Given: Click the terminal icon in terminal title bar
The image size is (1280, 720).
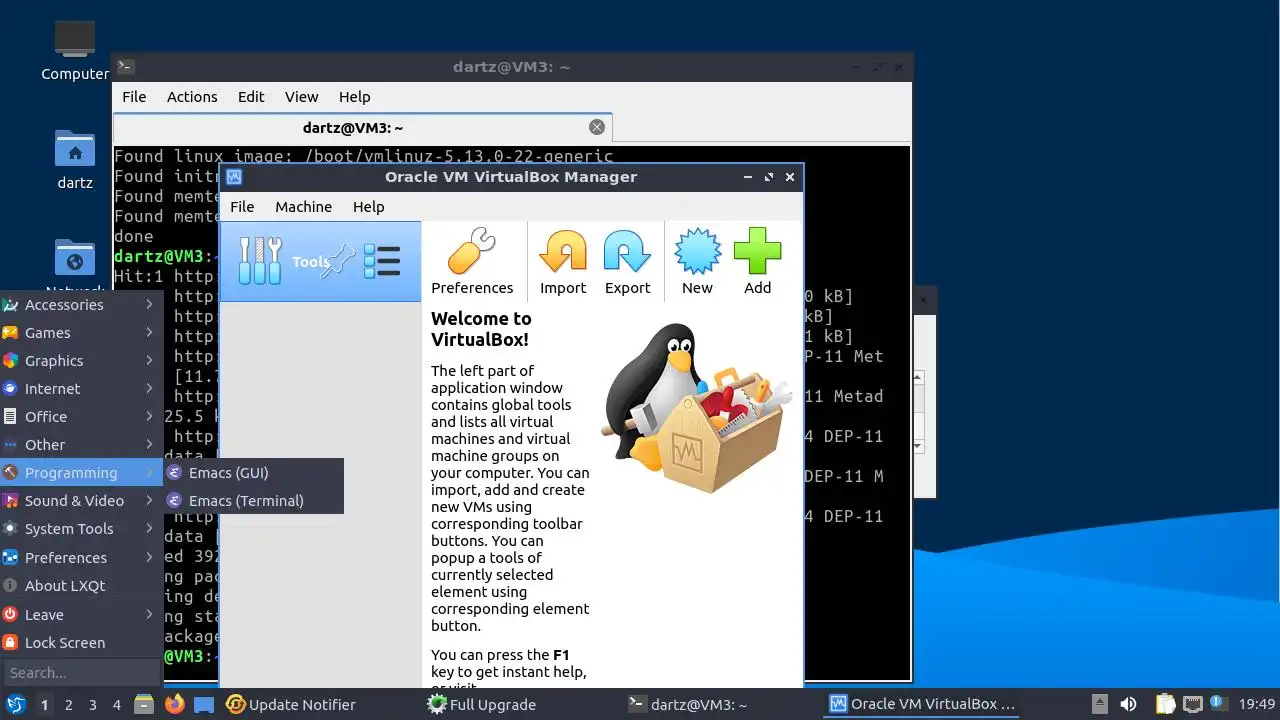Looking at the screenshot, I should pos(125,67).
